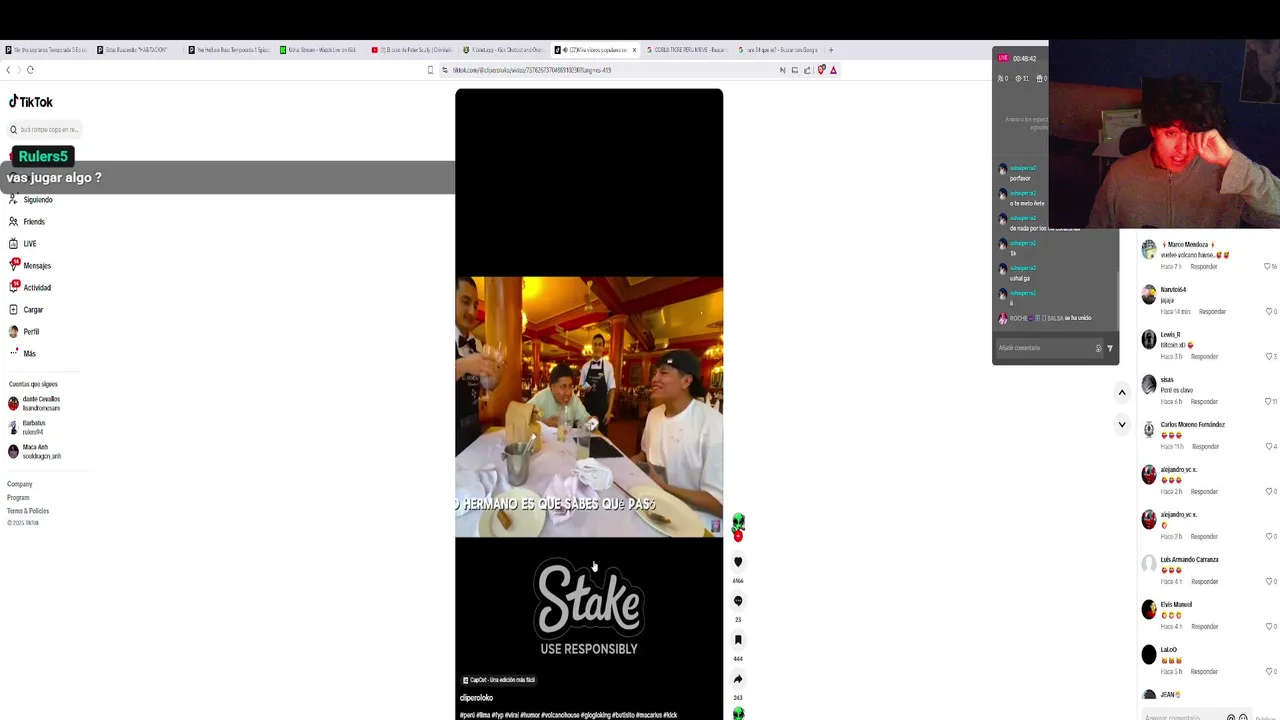Expand the Terms & Policies footer section
The height and width of the screenshot is (720, 1280).
[x=28, y=511]
